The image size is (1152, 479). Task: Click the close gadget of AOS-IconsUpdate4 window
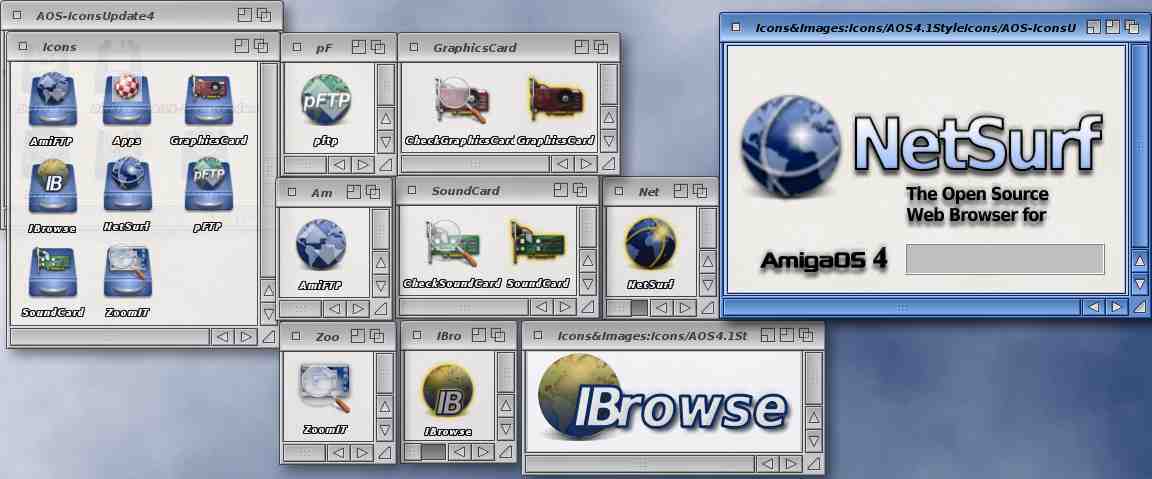tap(17, 15)
